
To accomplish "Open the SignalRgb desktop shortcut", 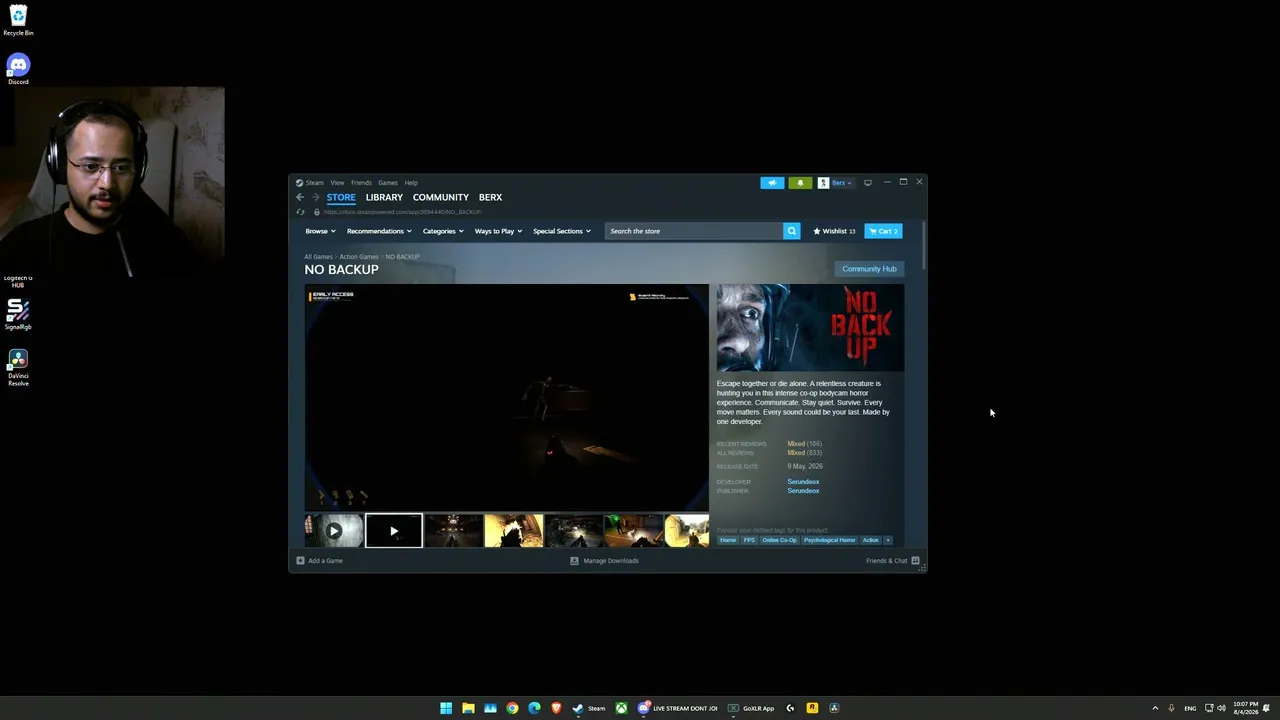I will coord(18,315).
